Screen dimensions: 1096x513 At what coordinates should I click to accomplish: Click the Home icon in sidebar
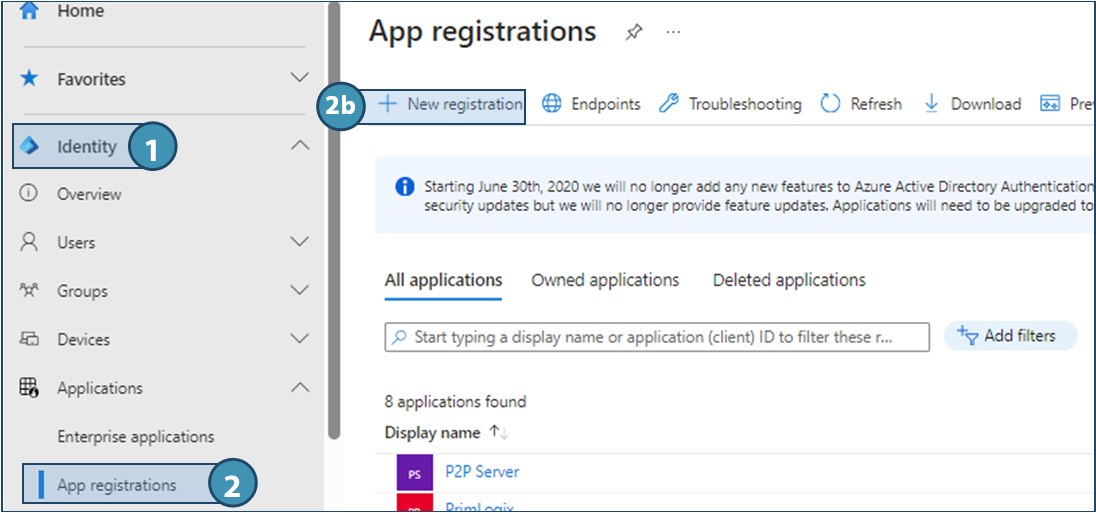[30, 11]
